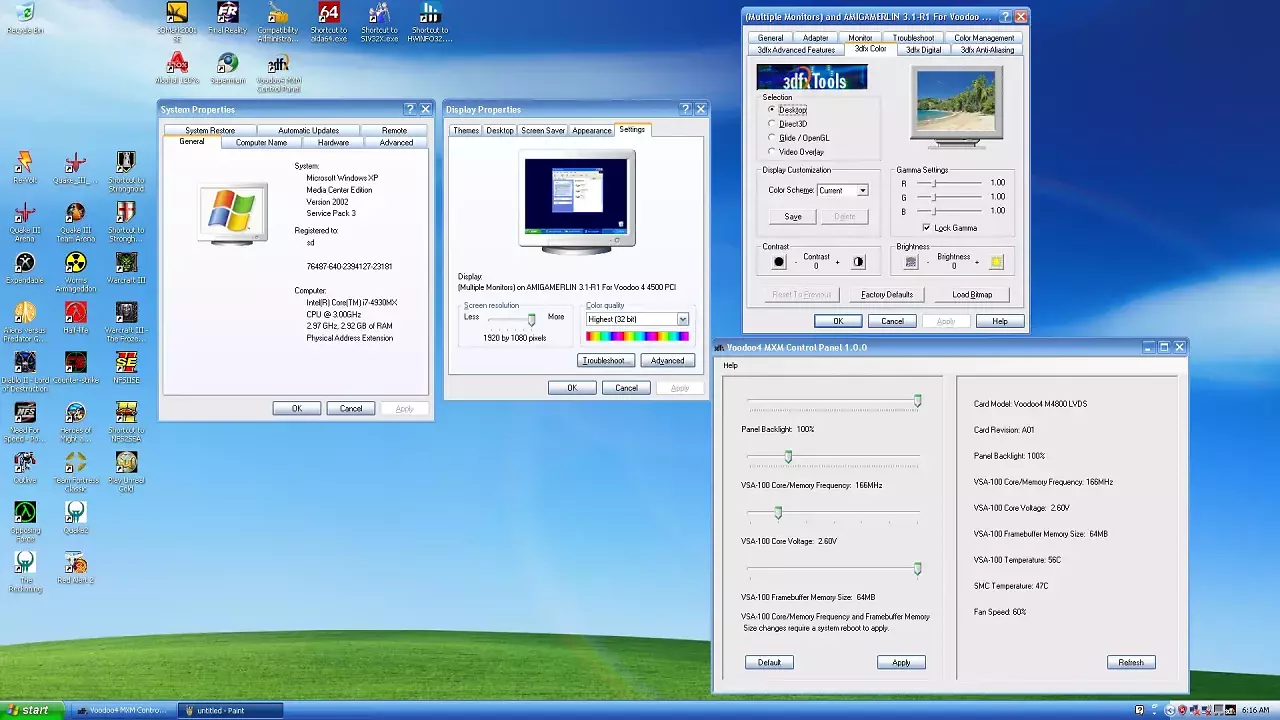Open the Recycle Bin desktop icon
1280x720 pixels.
(x=25, y=18)
